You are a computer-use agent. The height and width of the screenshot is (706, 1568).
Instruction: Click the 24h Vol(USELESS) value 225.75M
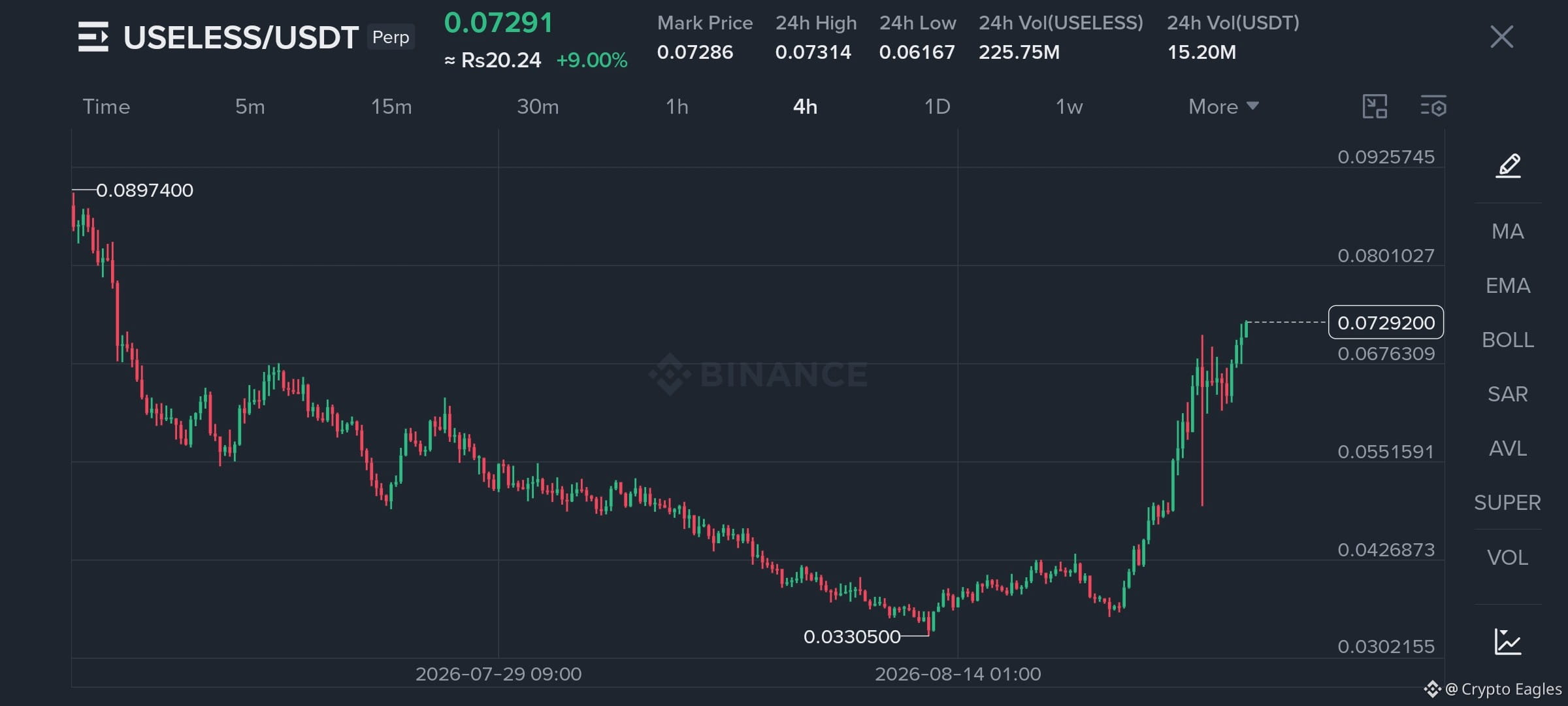tap(1019, 52)
